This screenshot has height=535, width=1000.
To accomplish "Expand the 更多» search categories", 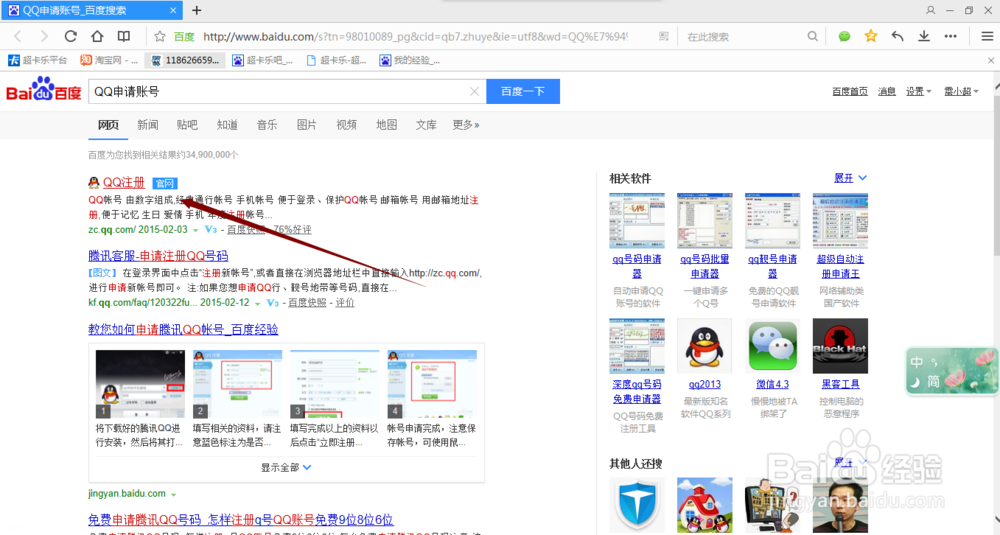I will point(466,124).
